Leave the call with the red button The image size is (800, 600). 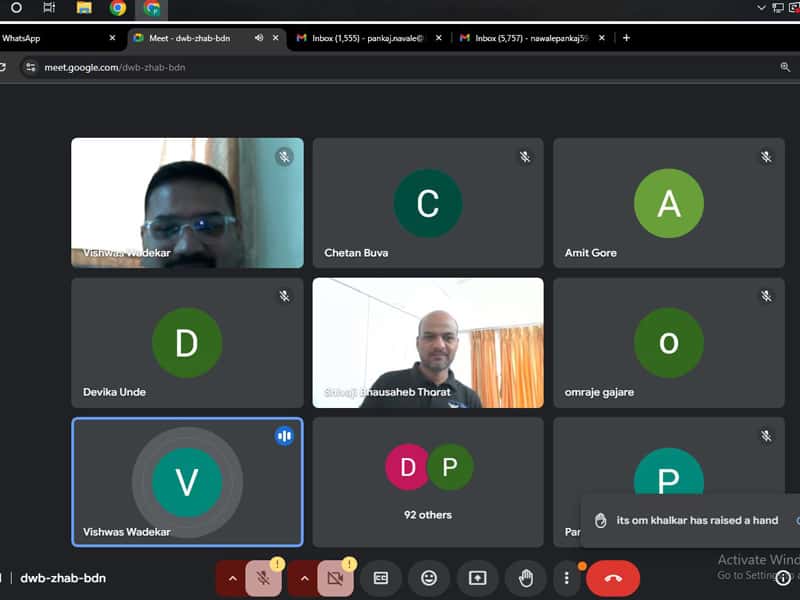pos(613,578)
